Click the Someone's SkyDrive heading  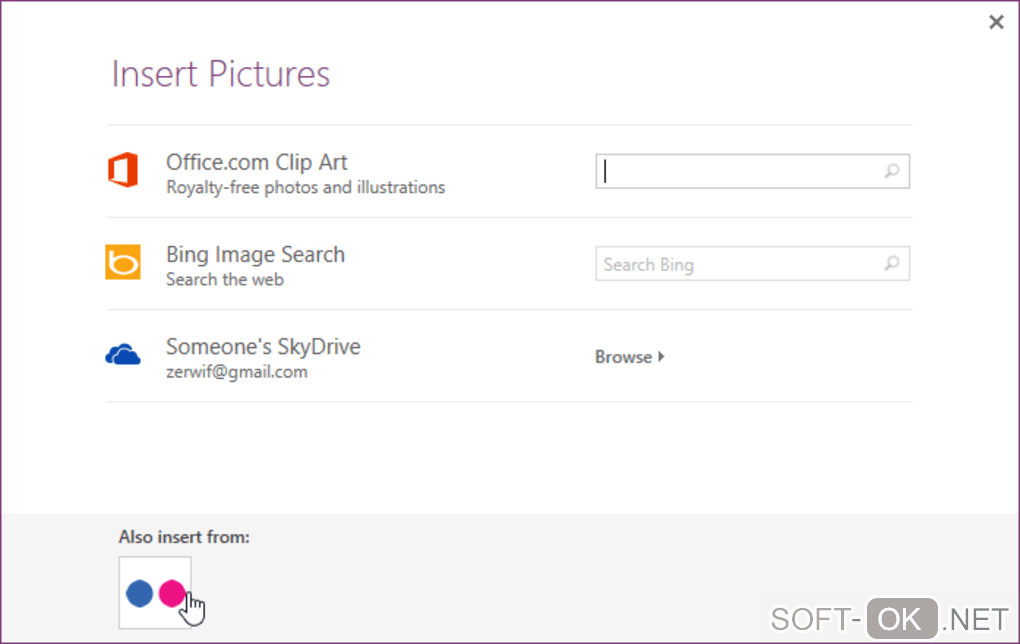(263, 347)
